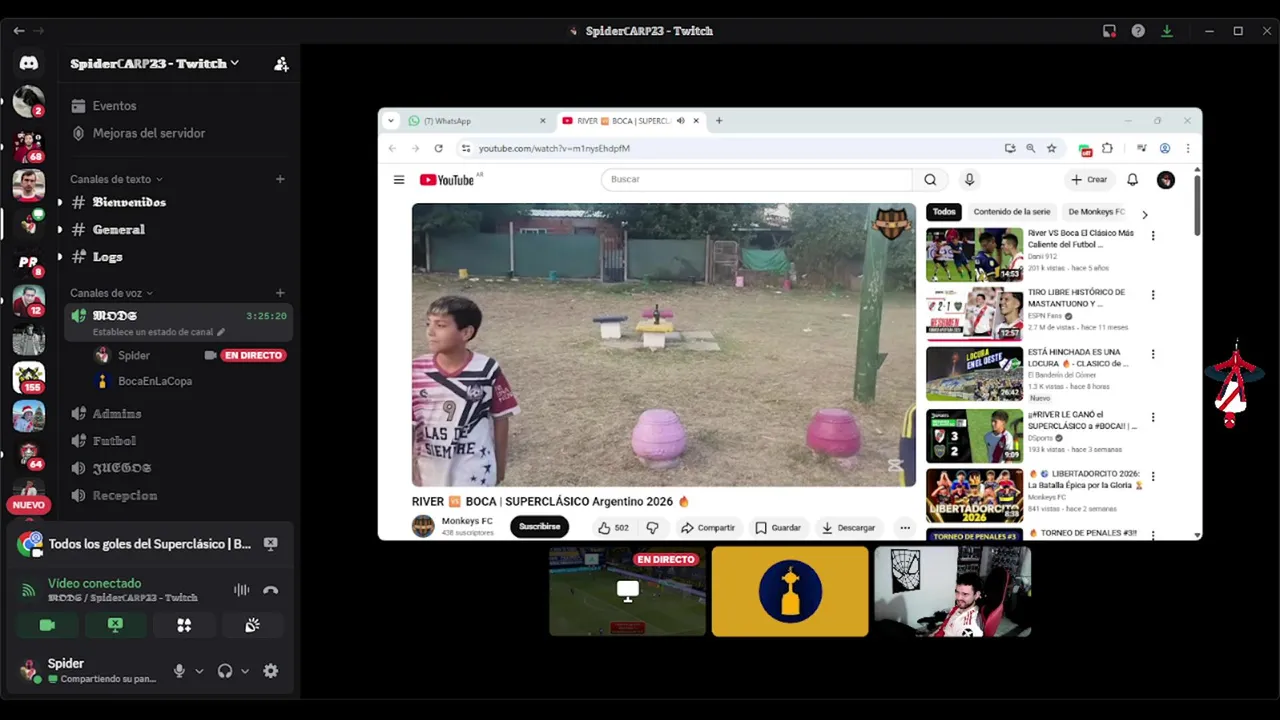Open the activities launcher button
This screenshot has width=1280, height=720.
pos(184,625)
